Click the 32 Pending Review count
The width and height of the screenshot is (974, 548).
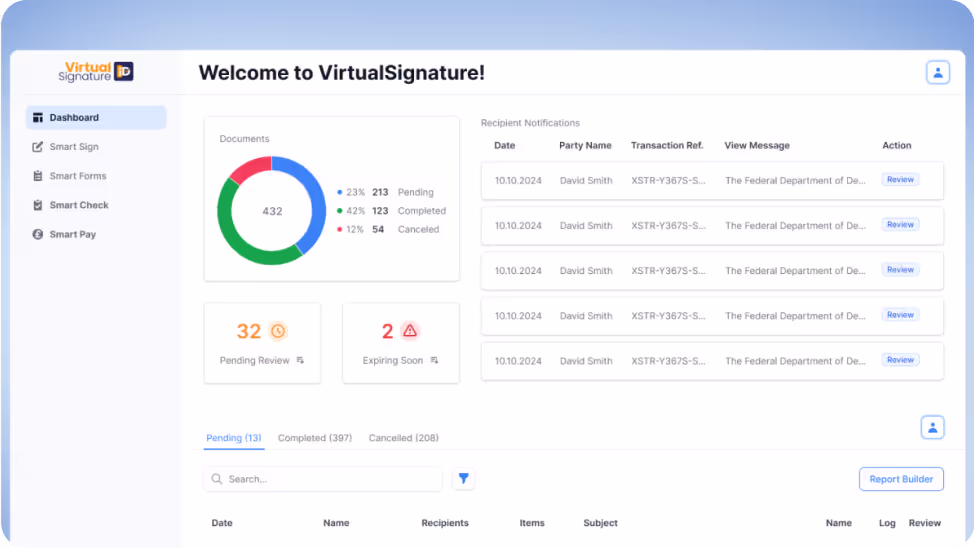point(248,331)
